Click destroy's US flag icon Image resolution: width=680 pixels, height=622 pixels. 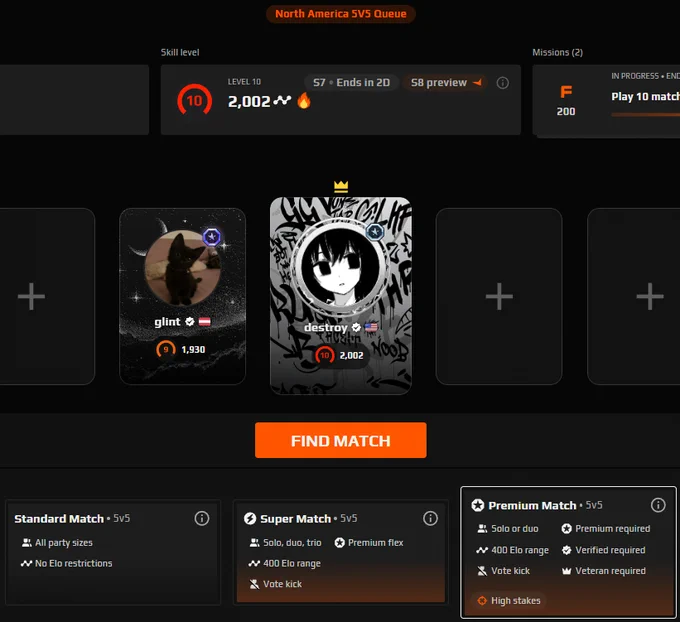(371, 327)
